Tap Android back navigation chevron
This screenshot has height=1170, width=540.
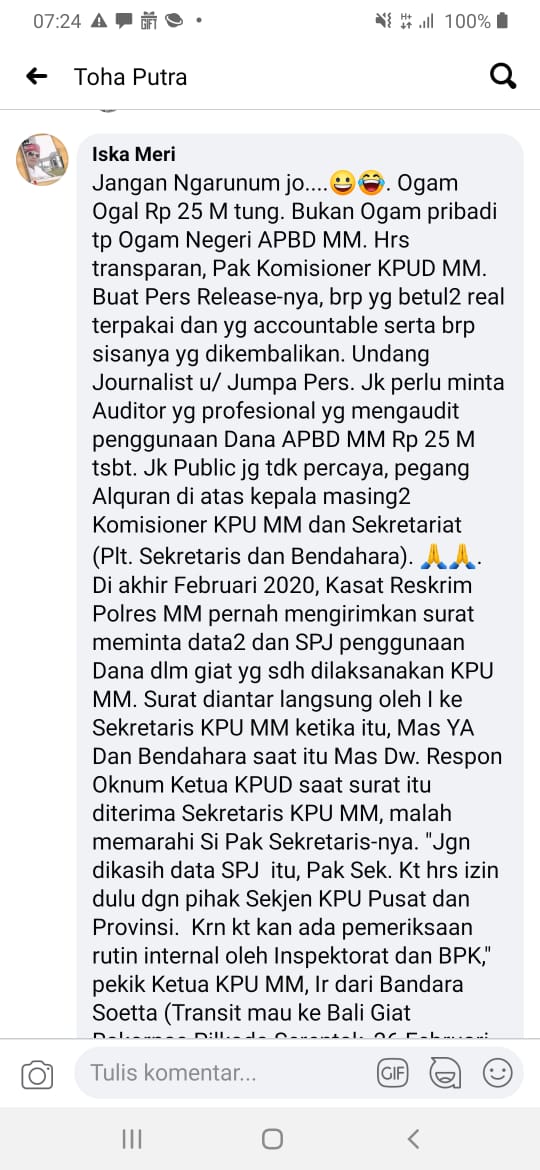(x=412, y=1139)
